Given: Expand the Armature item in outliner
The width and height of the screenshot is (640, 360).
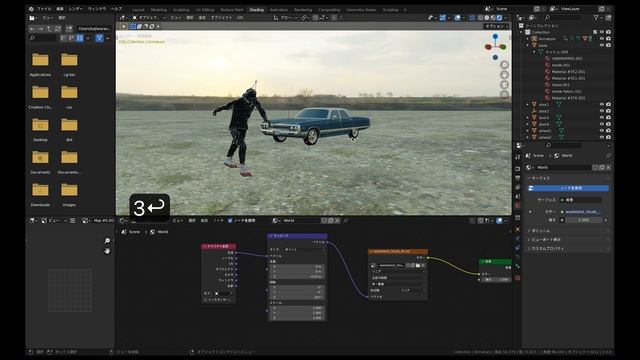Looking at the screenshot, I should pyautogui.click(x=527, y=39).
